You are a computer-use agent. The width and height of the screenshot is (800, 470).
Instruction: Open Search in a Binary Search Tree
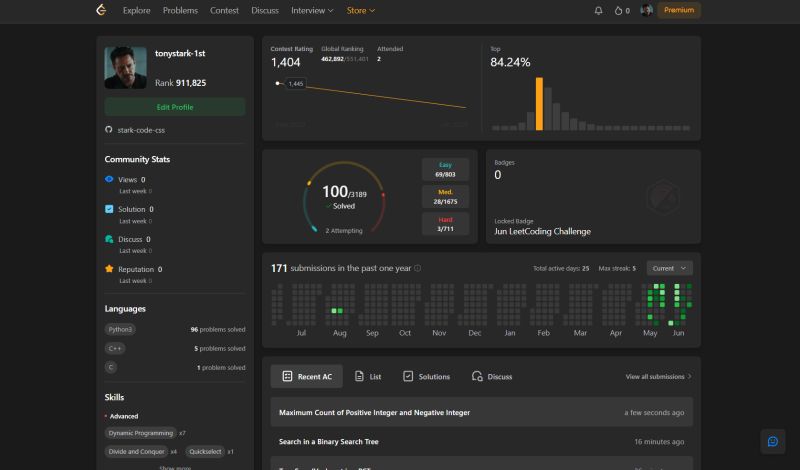tap(482, 441)
